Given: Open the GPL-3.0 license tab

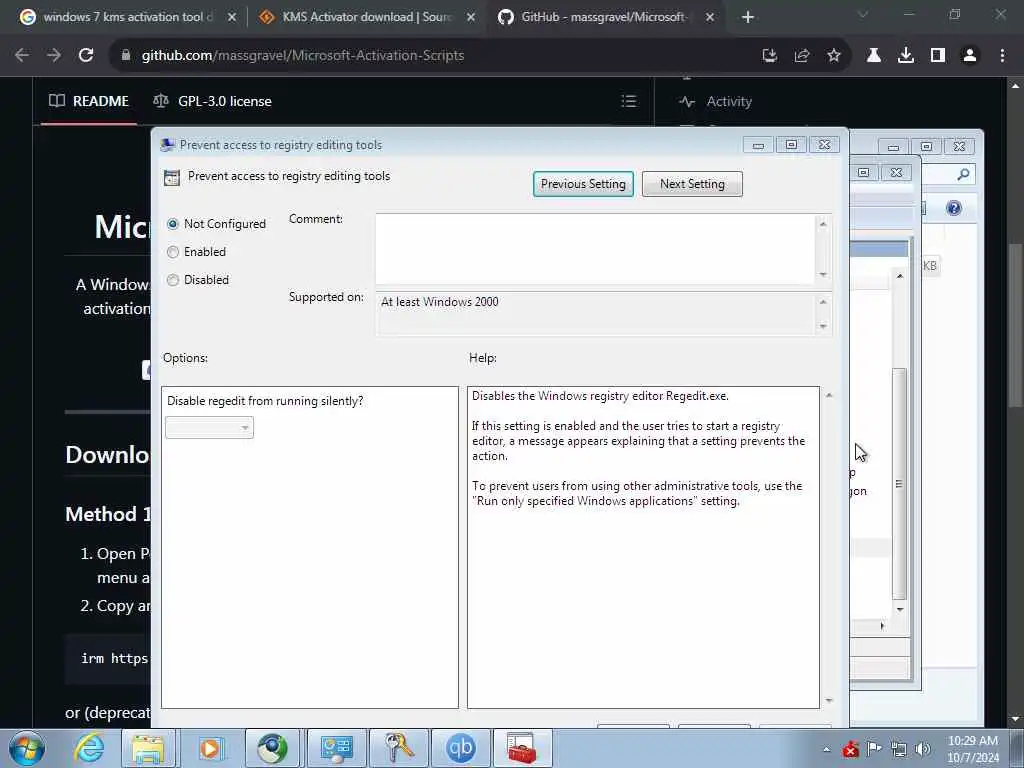Looking at the screenshot, I should [x=212, y=101].
